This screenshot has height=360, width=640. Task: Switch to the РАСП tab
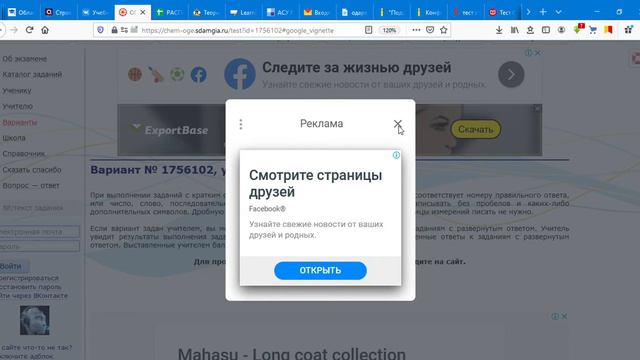click(x=170, y=12)
